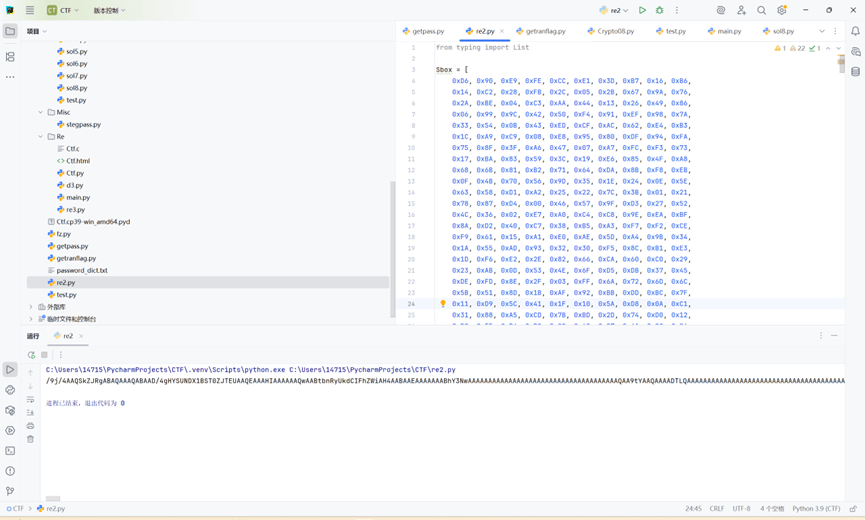Viewport: 865px width, 520px height.
Task: Open the AI chat tool window
Action: pyautogui.click(x=855, y=51)
